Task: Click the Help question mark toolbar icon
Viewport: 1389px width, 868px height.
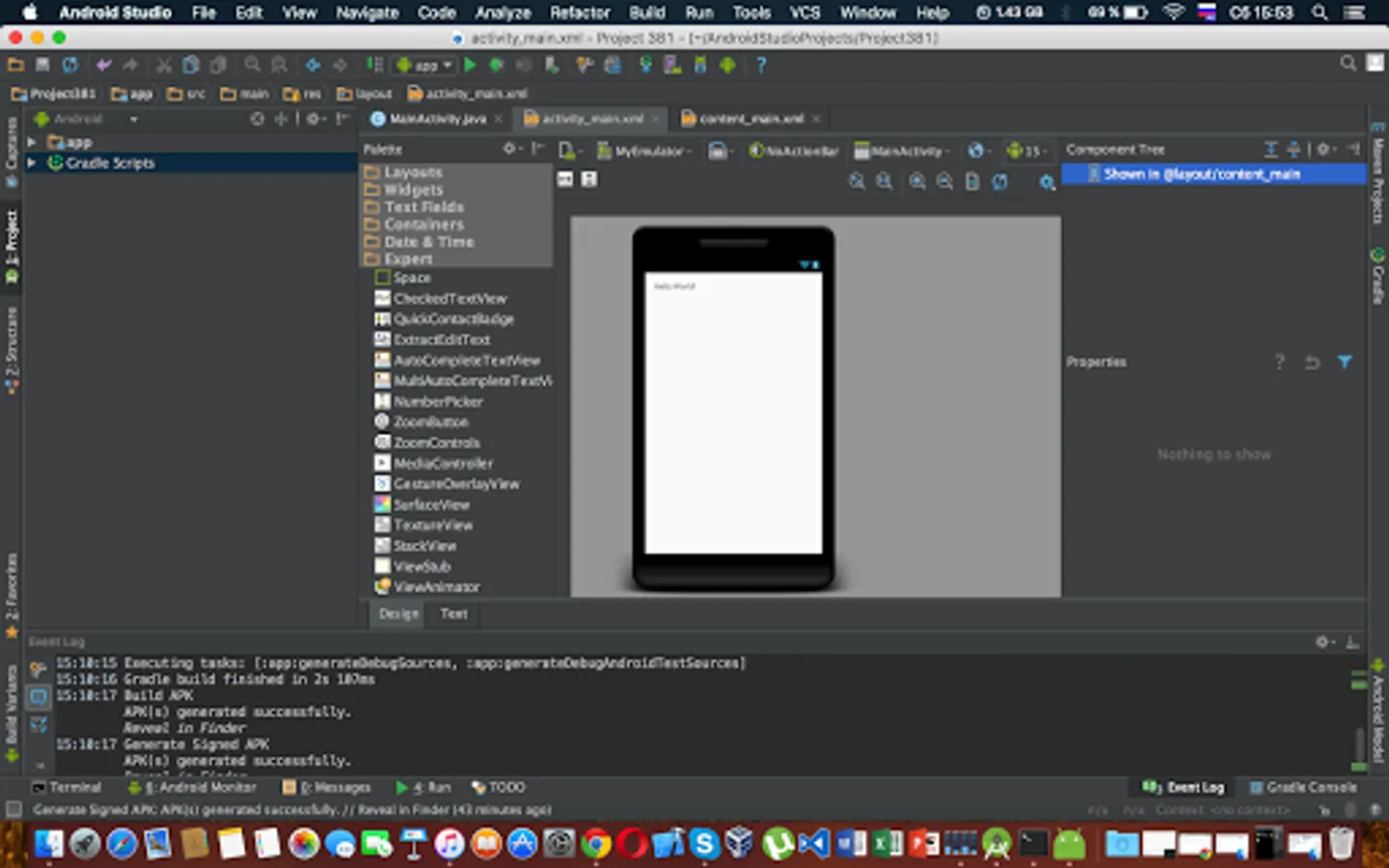Action: point(761,65)
